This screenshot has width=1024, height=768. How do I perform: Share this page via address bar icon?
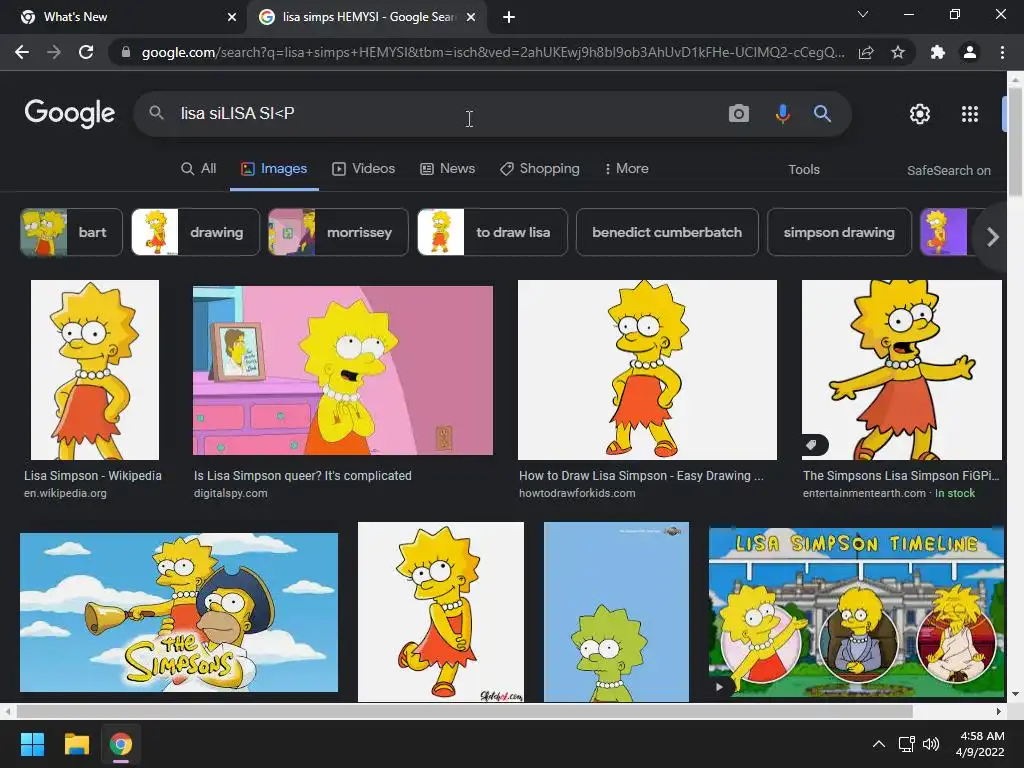(866, 52)
